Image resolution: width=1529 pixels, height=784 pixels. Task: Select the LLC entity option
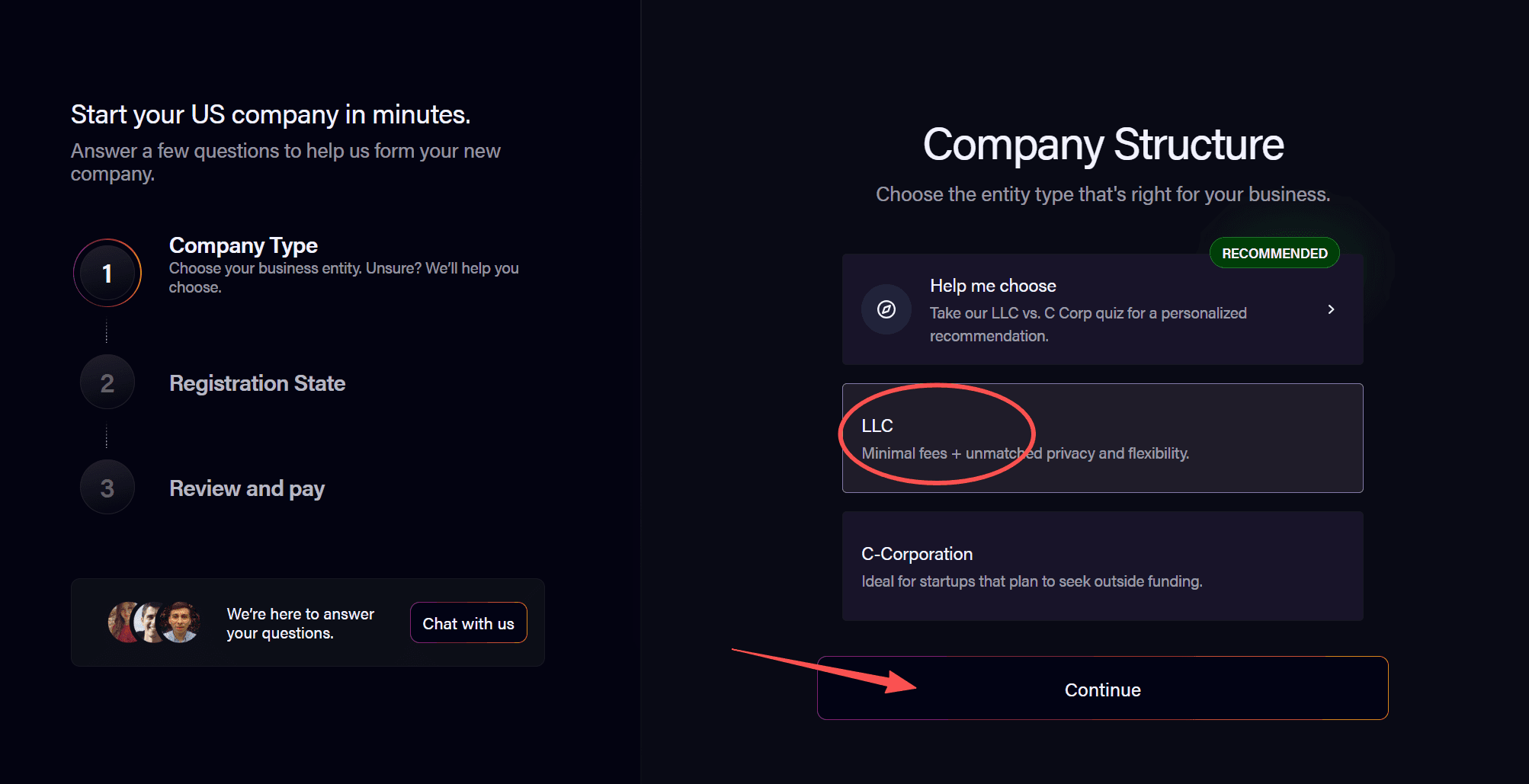click(1102, 438)
